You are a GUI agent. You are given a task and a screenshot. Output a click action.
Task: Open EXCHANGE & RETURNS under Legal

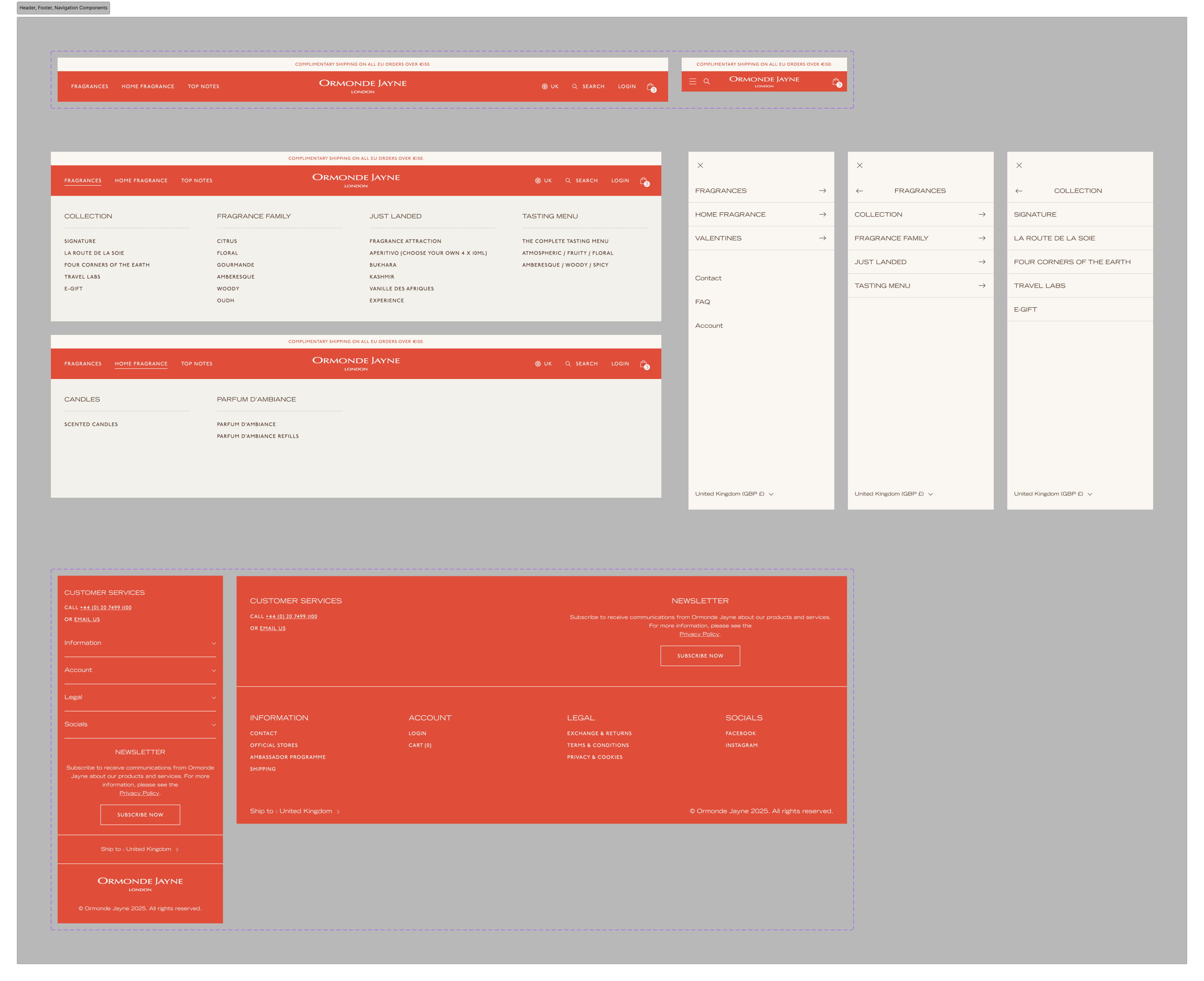pyautogui.click(x=599, y=733)
